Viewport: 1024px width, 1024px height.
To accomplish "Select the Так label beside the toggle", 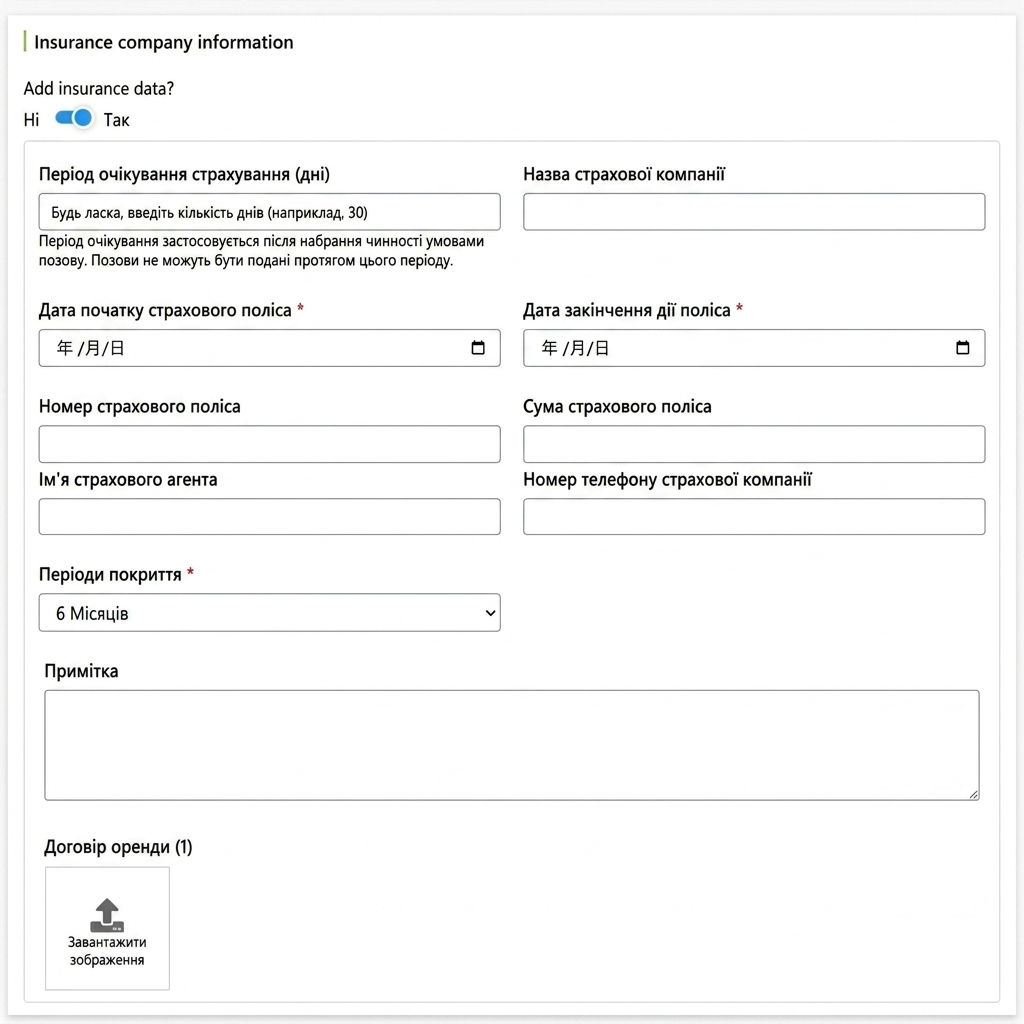I will point(116,120).
